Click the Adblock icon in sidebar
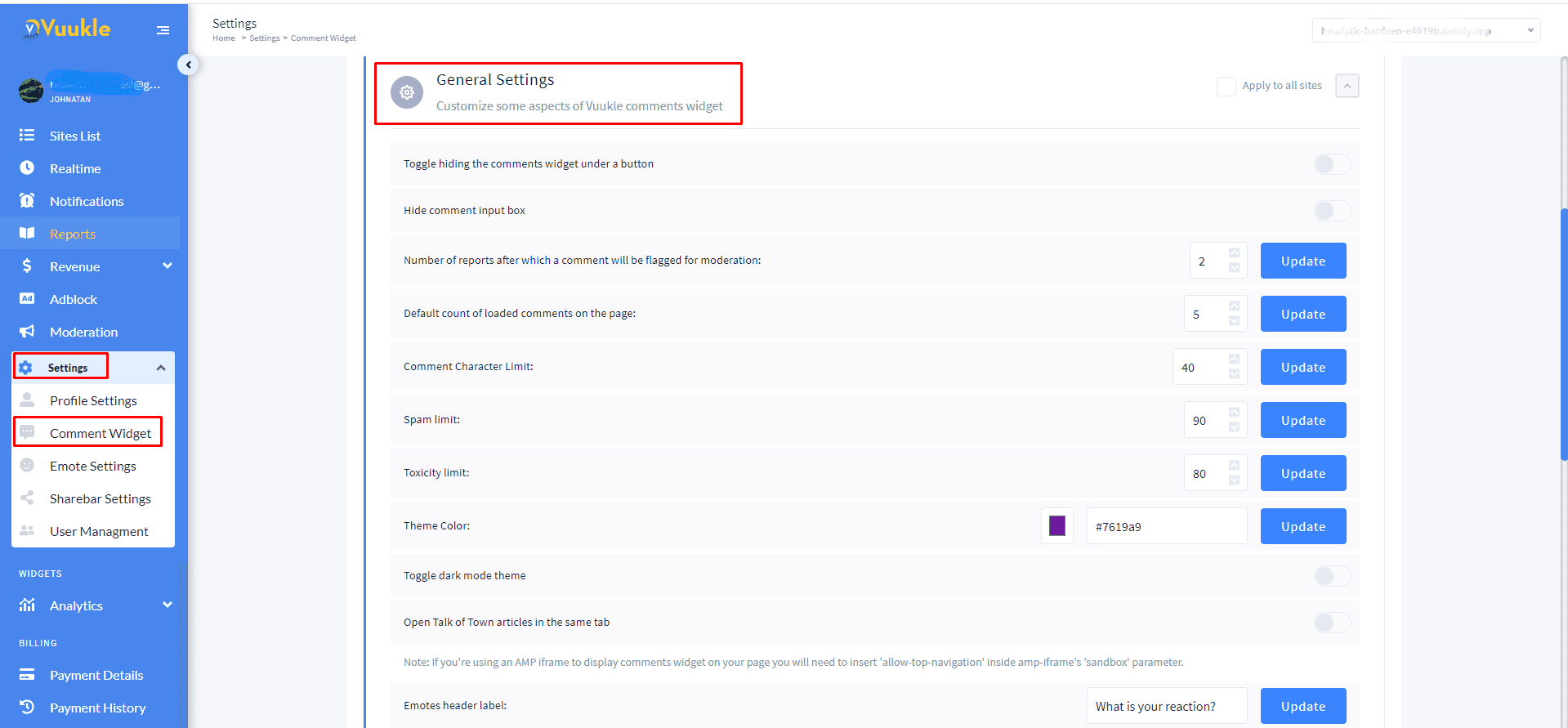Image resolution: width=1568 pixels, height=728 pixels. (x=27, y=298)
